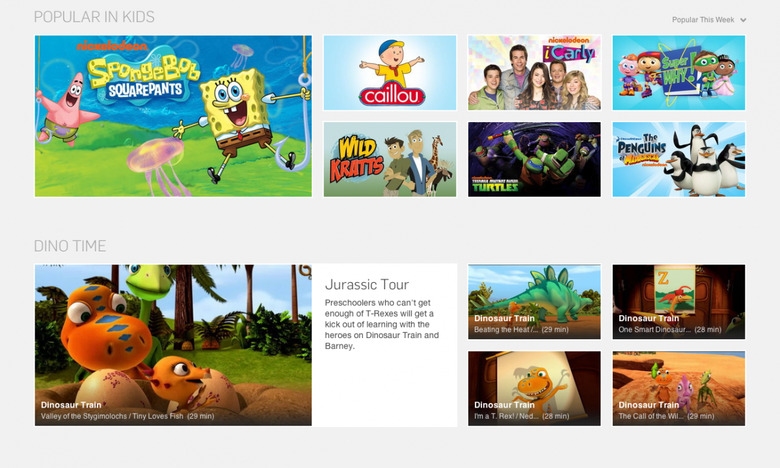
Task: Select the iCarly show thumbnail
Action: click(x=534, y=73)
